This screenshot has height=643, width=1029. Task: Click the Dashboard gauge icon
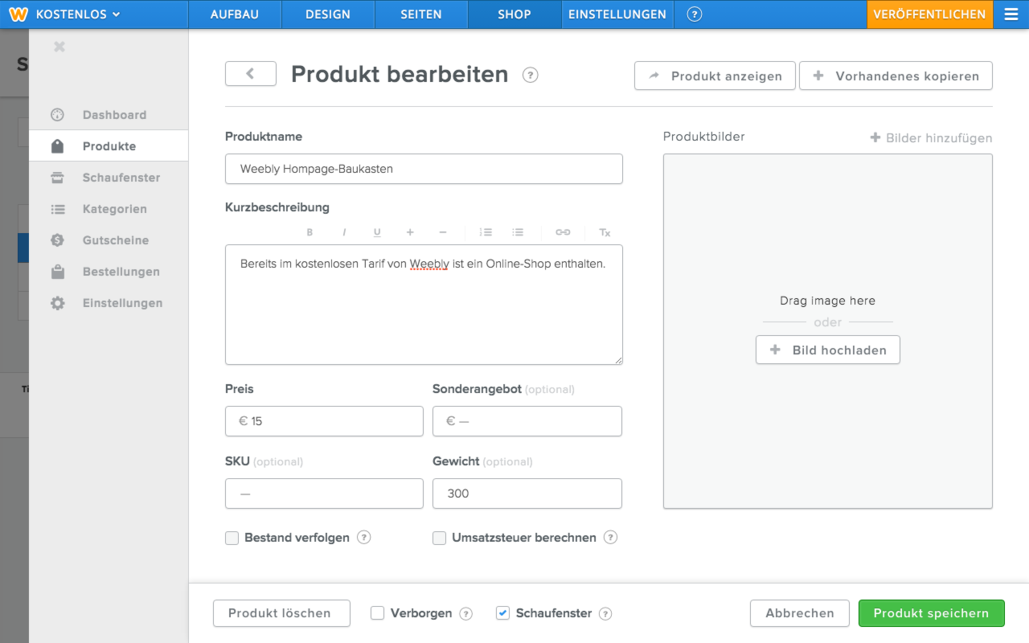(58, 115)
